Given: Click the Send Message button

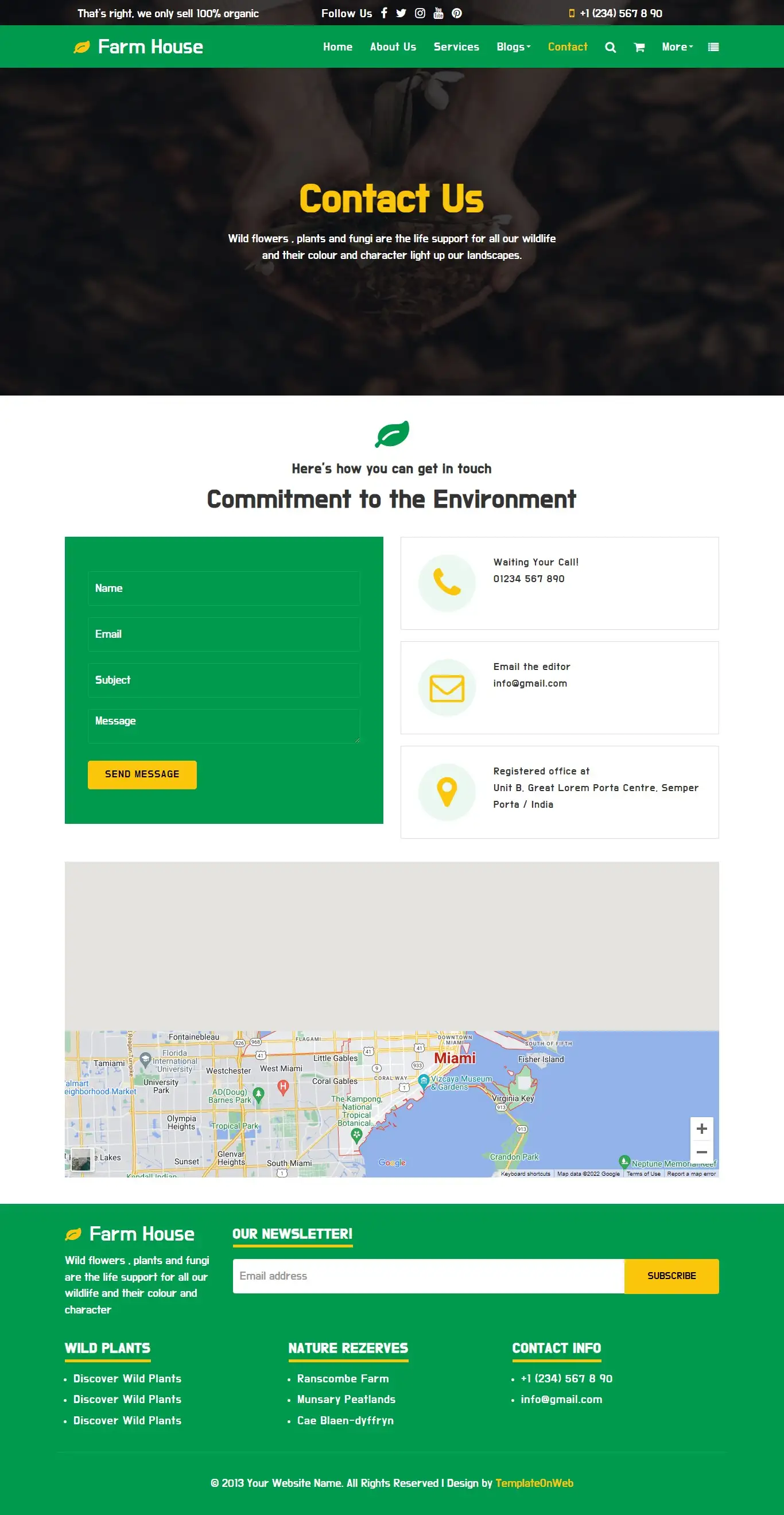Looking at the screenshot, I should pos(142,774).
